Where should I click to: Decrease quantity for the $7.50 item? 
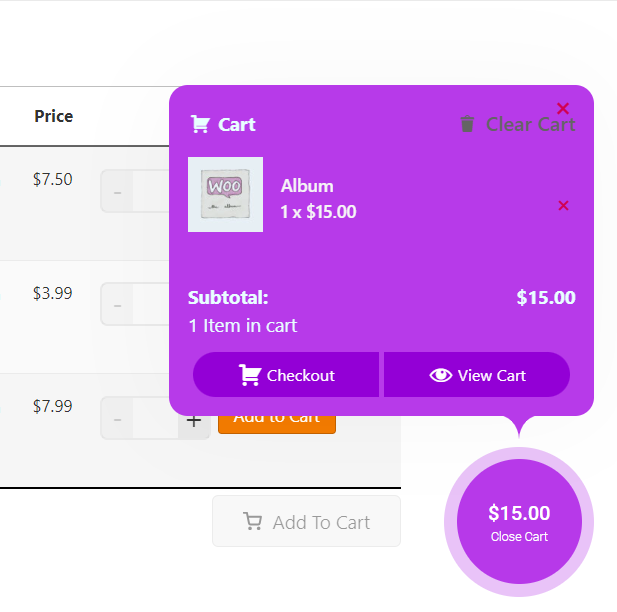click(x=117, y=191)
